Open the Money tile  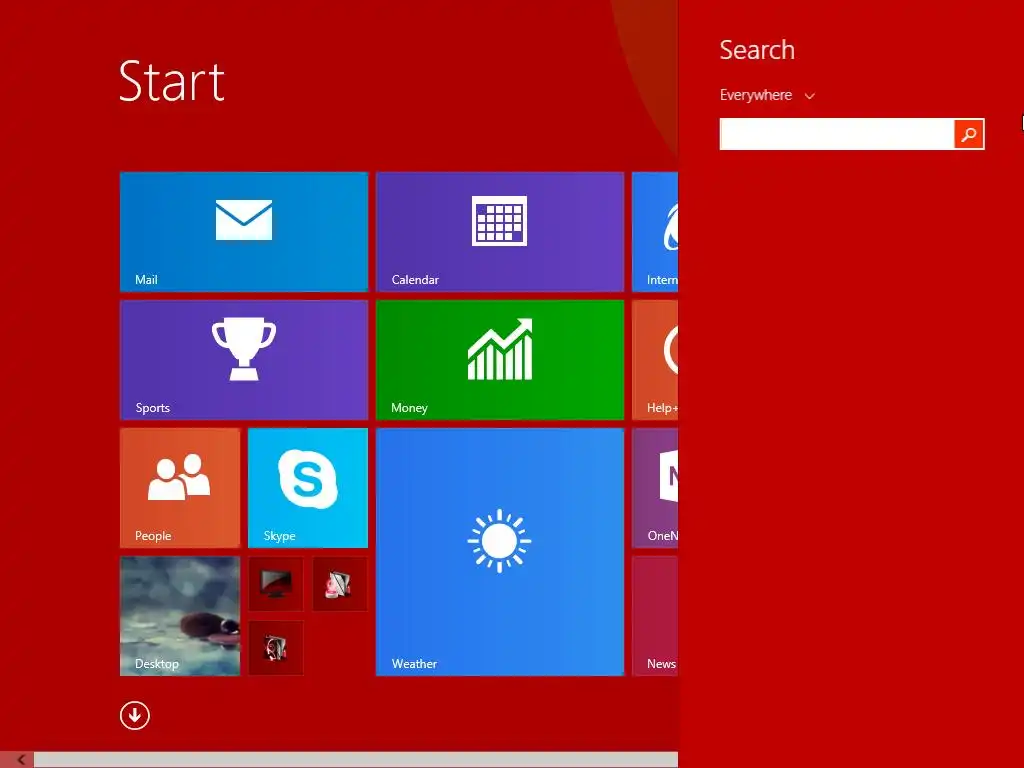pyautogui.click(x=500, y=360)
